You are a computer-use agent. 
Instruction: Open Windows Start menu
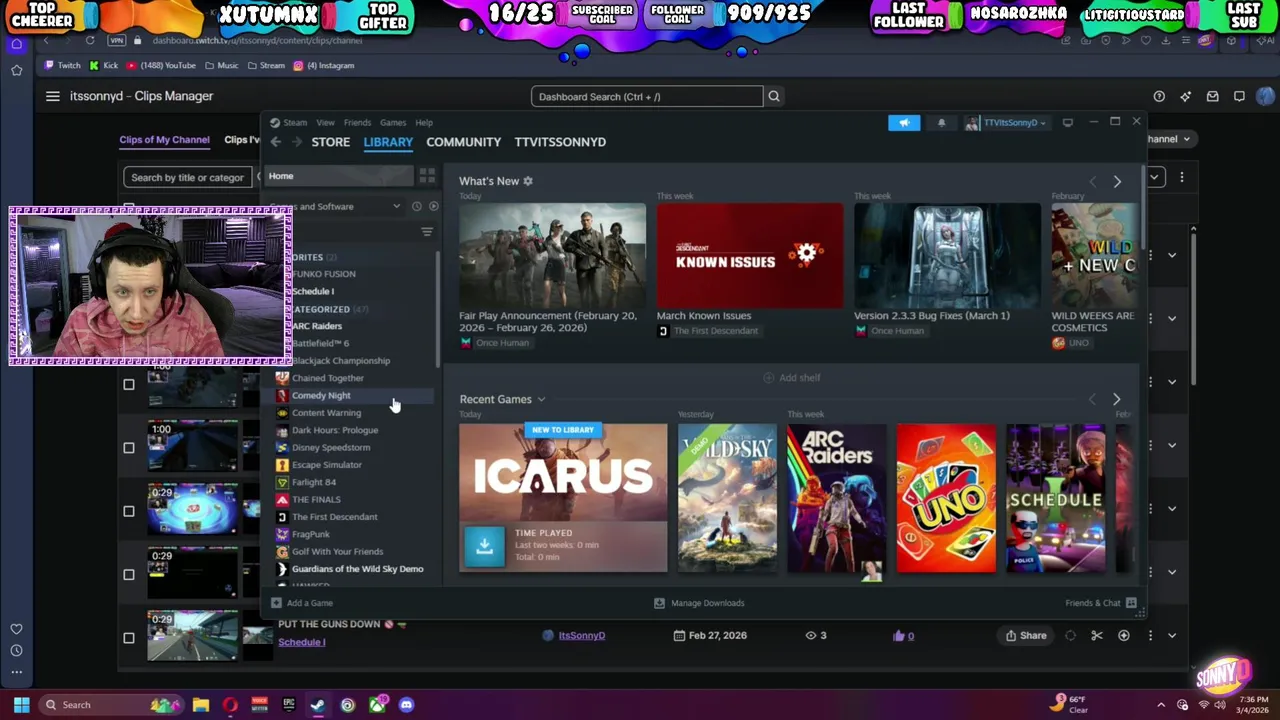(x=21, y=705)
